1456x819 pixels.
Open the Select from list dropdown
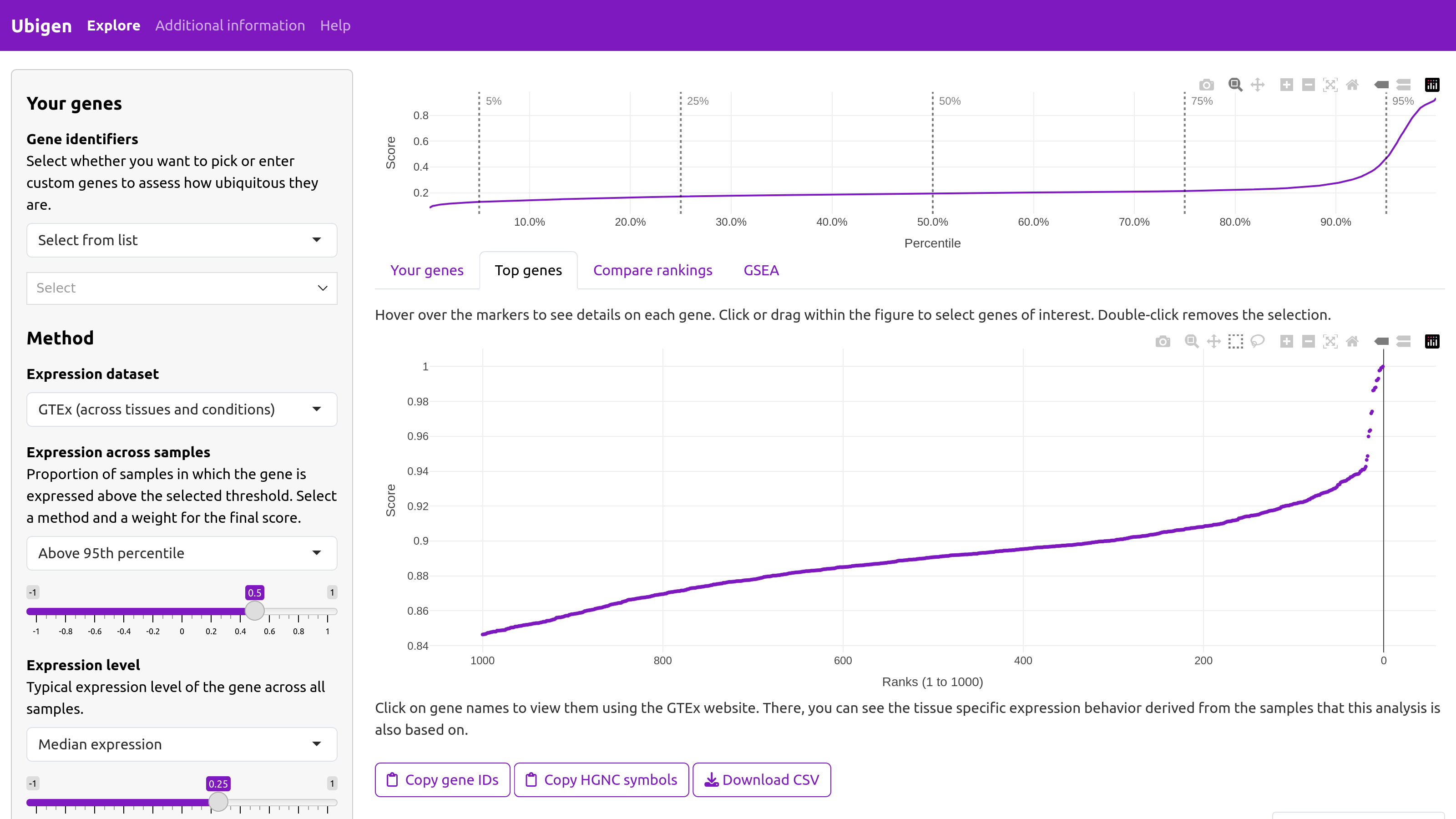[182, 240]
